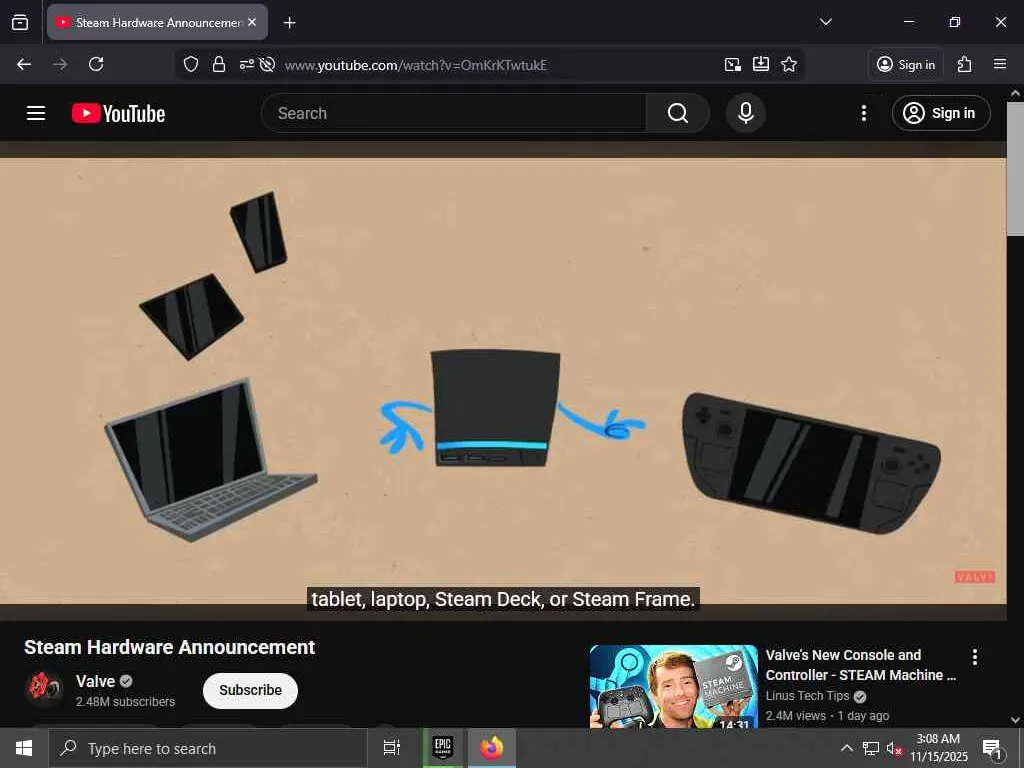
Task: Open Epic Games Launcher from taskbar
Action: 443,748
